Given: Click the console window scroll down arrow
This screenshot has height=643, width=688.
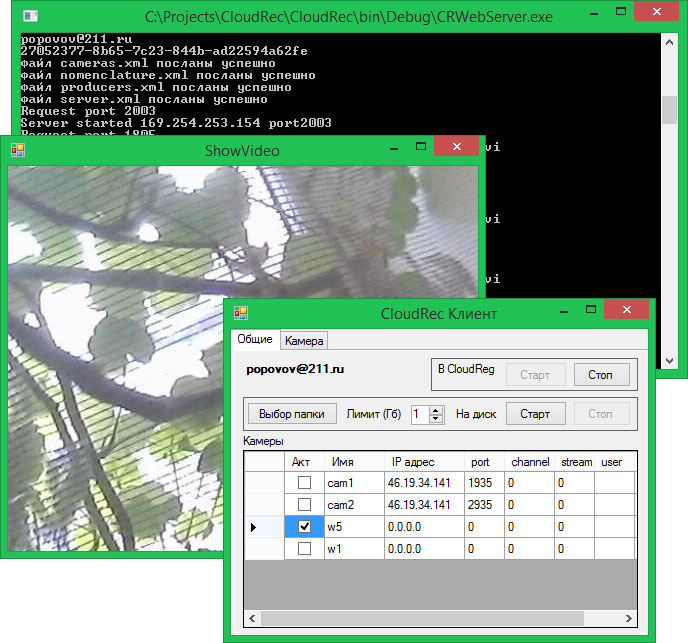Looking at the screenshot, I should (669, 361).
